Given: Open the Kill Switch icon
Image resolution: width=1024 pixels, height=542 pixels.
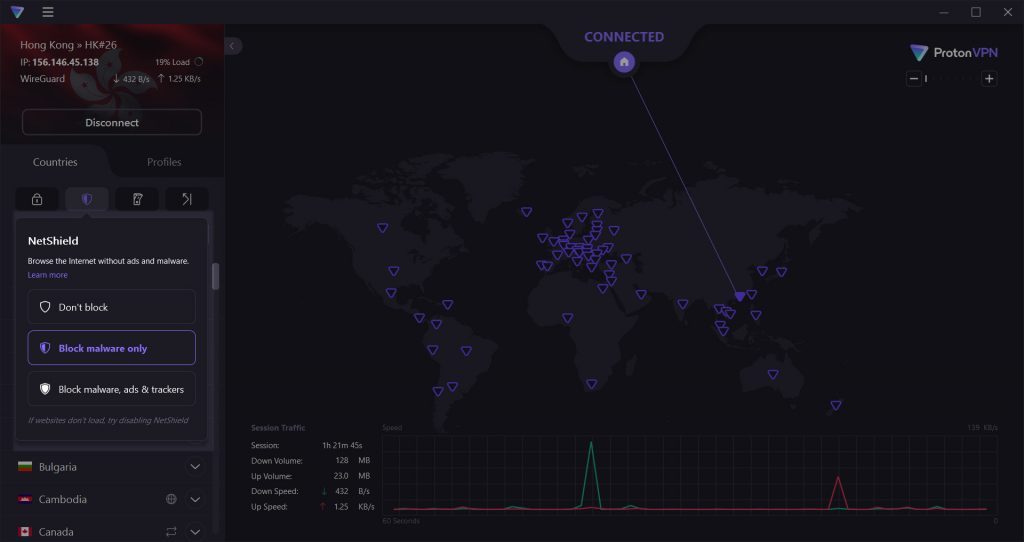Looking at the screenshot, I should [137, 199].
